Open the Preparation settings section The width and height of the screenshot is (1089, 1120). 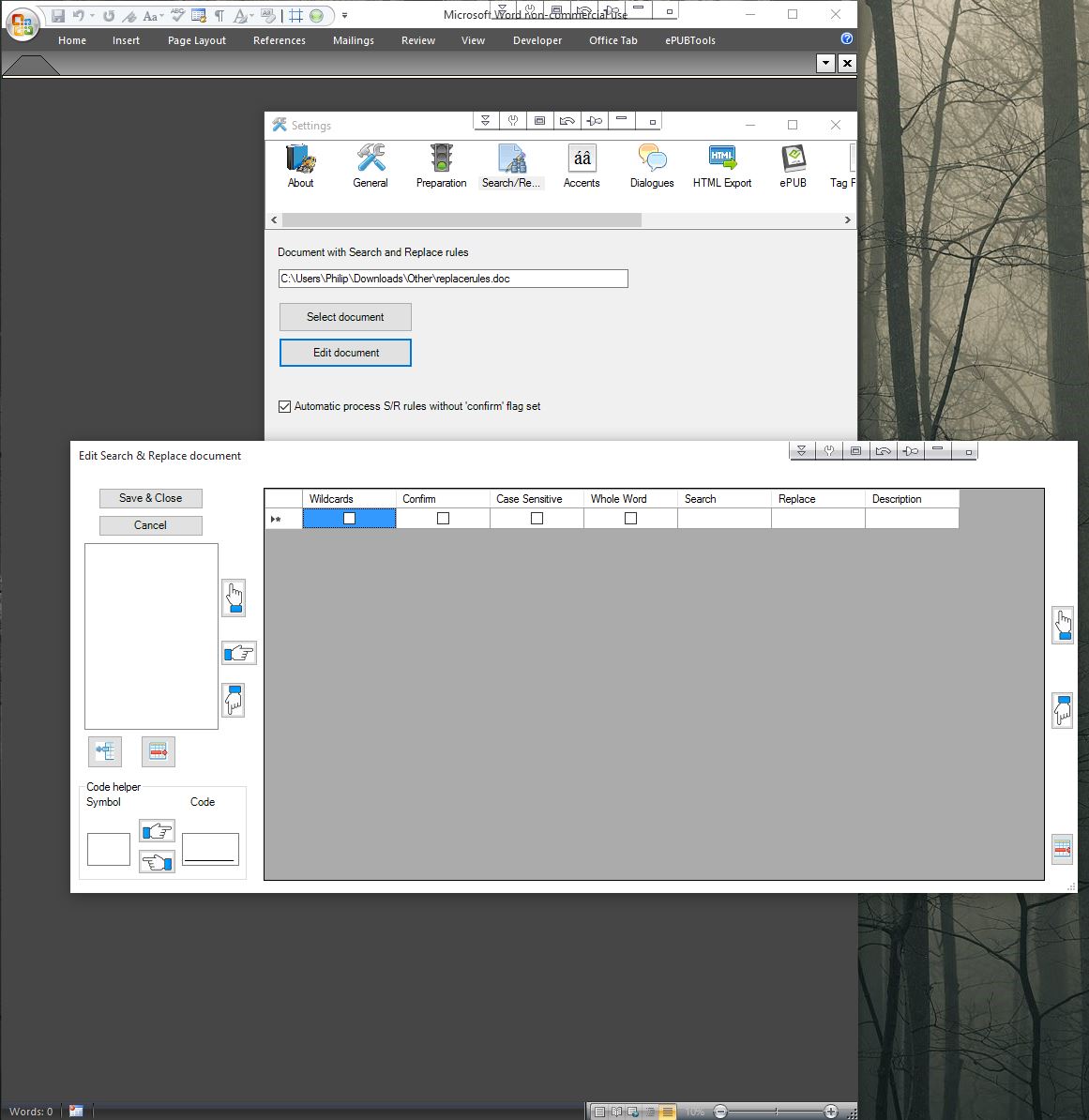coord(441,166)
